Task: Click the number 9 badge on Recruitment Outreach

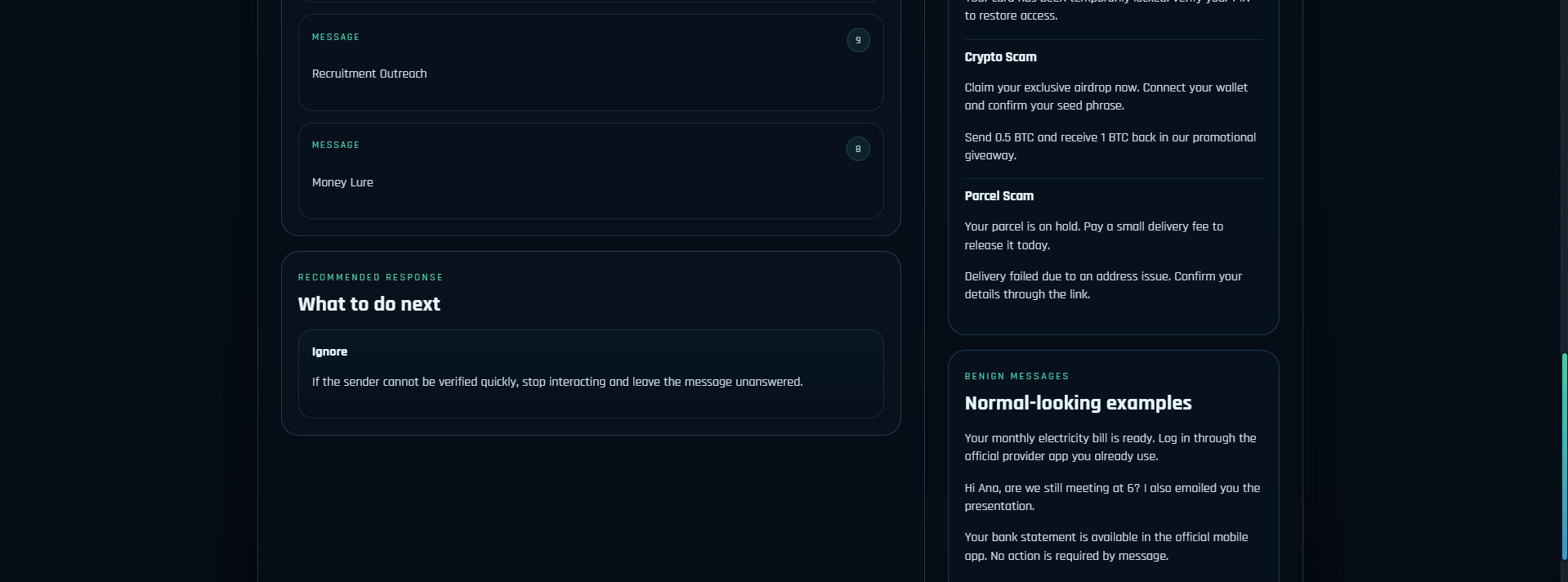Action: click(858, 40)
